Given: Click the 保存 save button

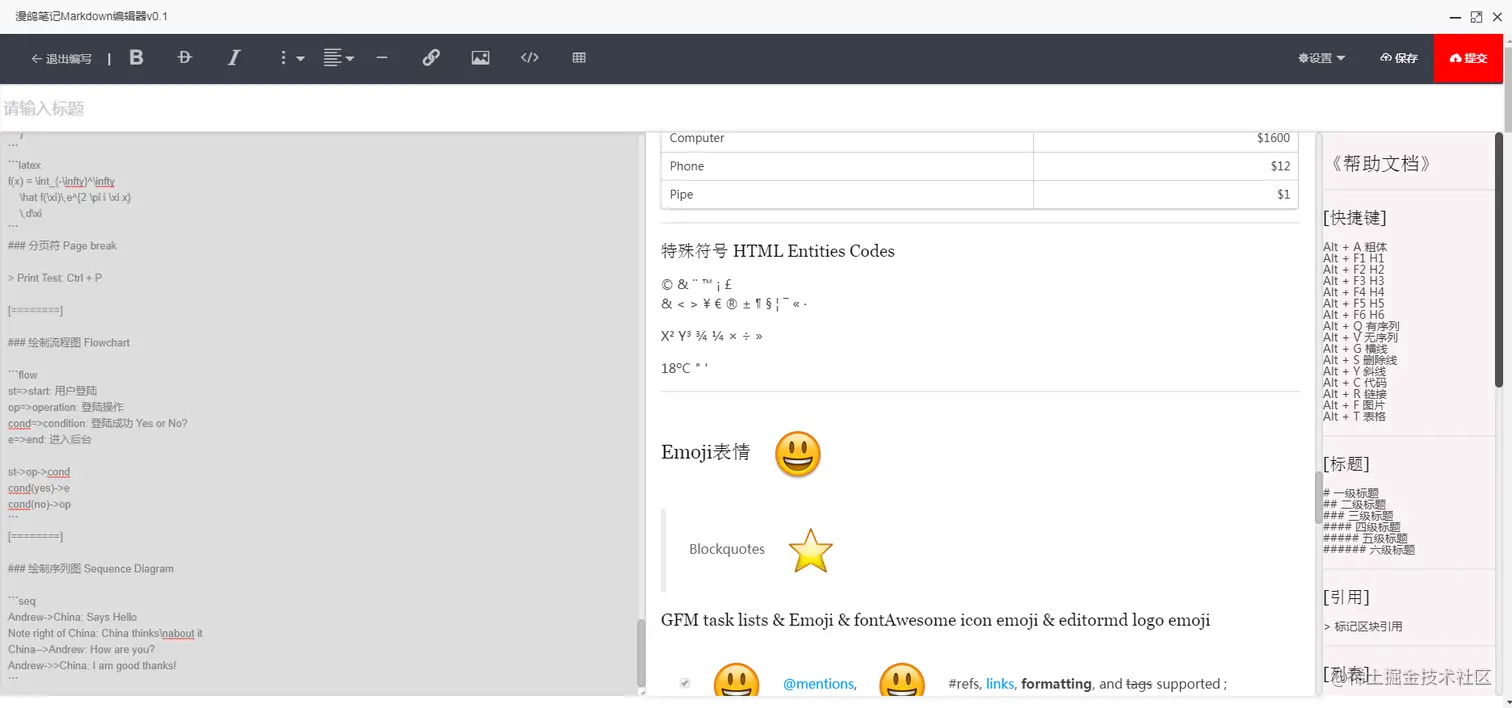Looking at the screenshot, I should point(1399,58).
